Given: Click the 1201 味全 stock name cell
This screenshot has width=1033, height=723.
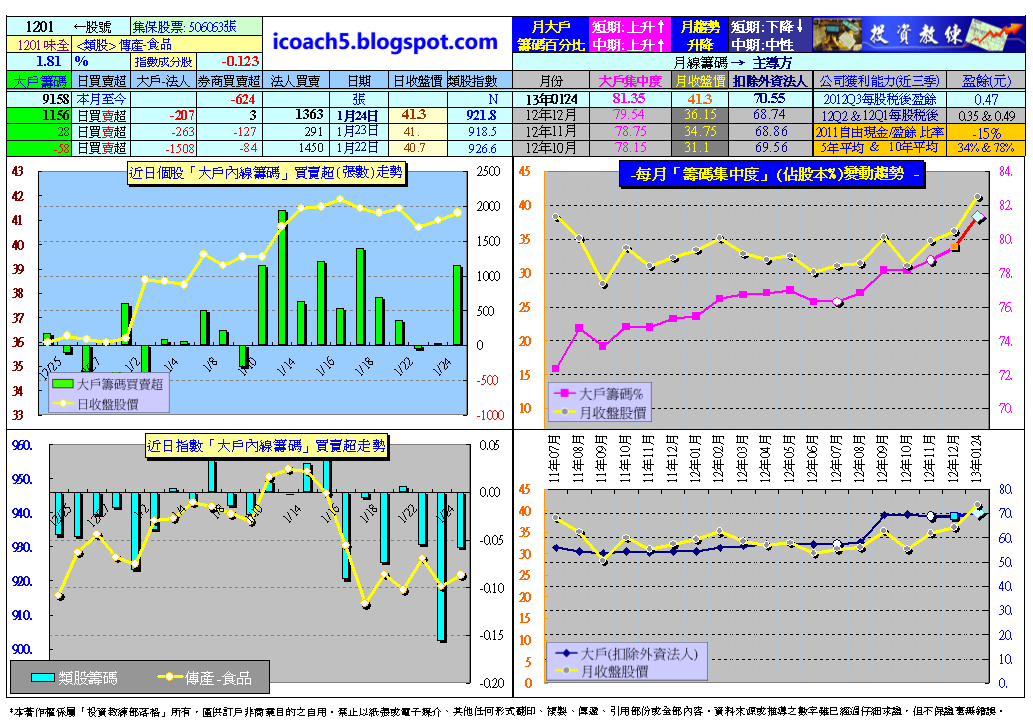Looking at the screenshot, I should 39,44.
